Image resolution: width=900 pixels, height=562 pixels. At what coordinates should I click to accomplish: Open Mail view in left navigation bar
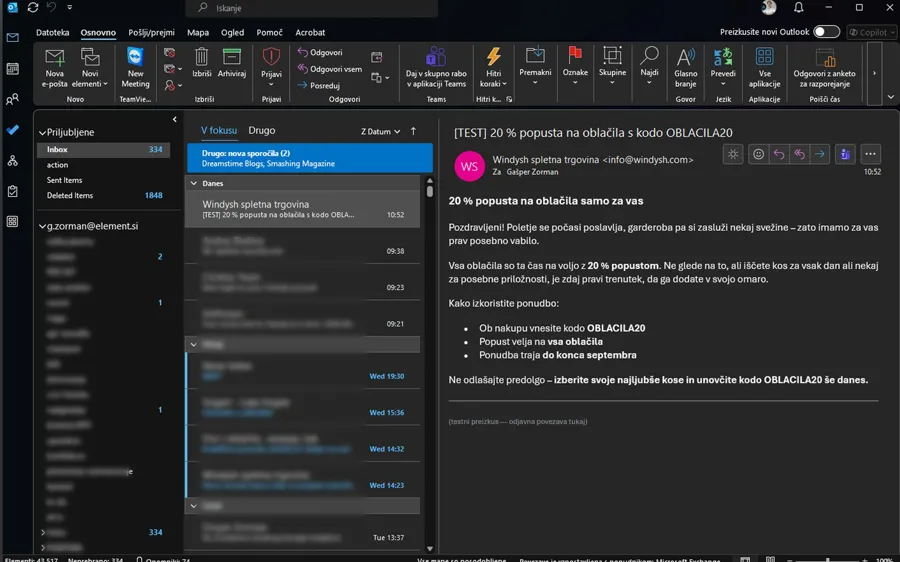12,38
